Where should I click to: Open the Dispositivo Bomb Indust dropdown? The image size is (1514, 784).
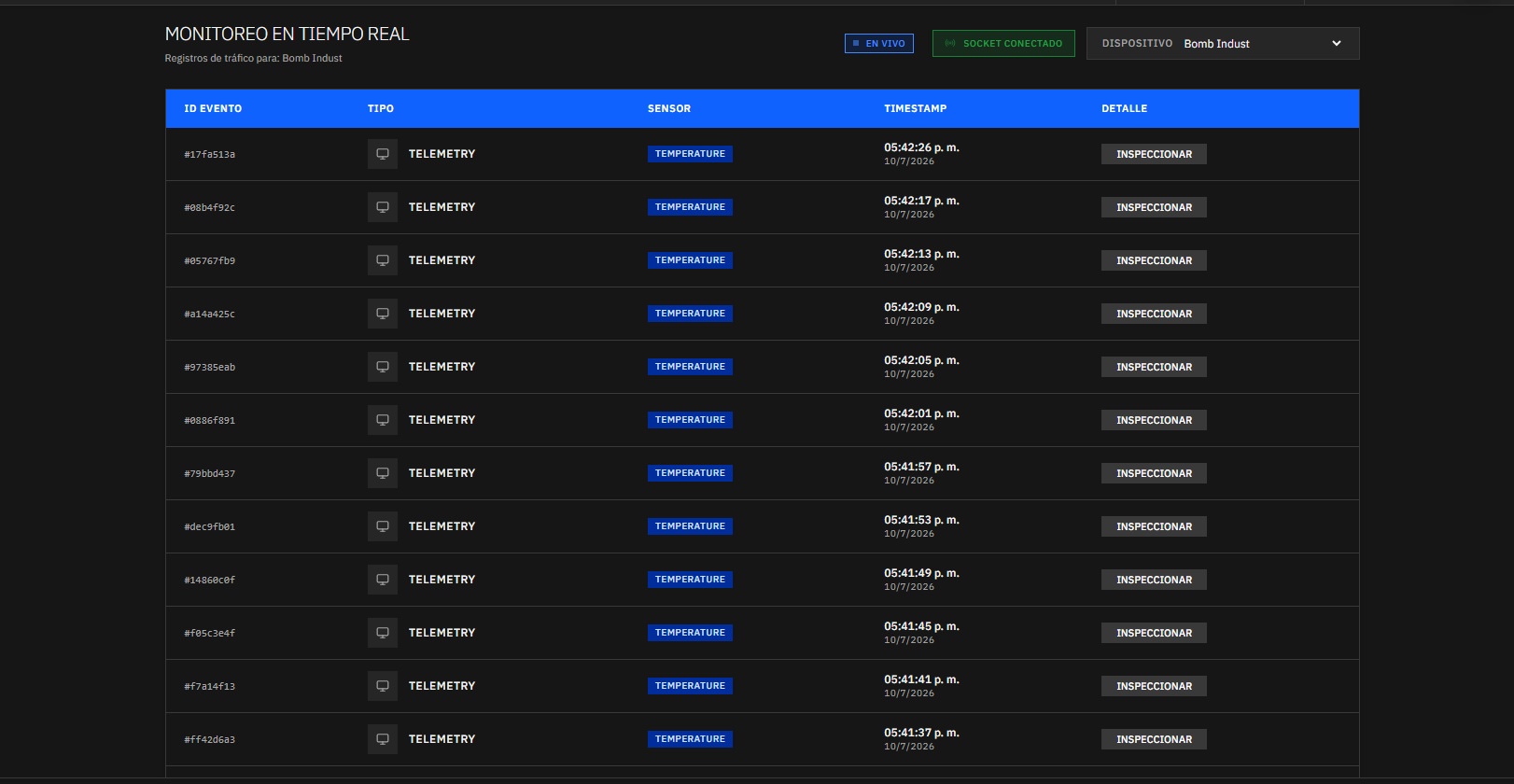1223,44
